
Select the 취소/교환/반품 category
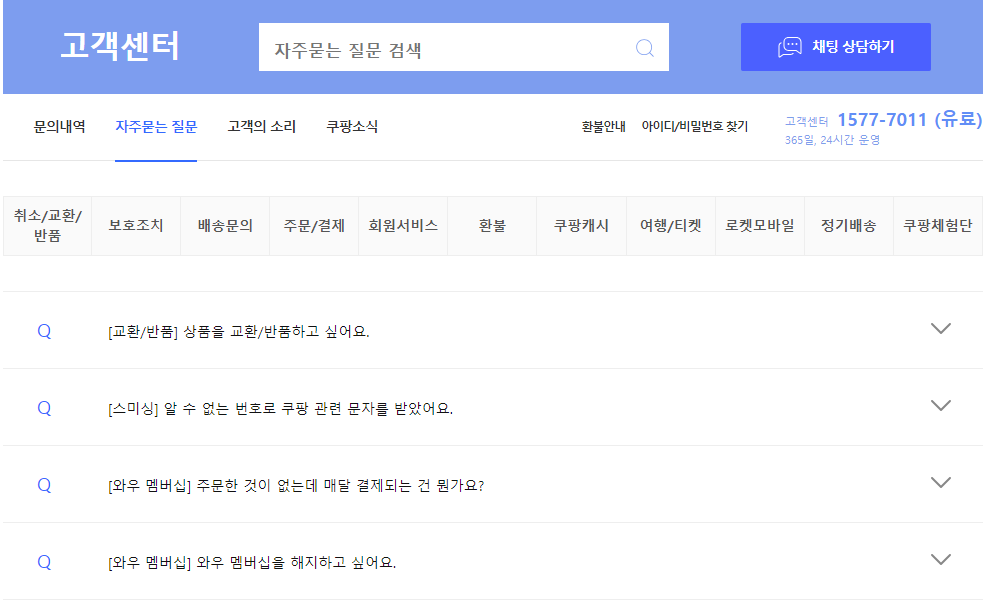[x=48, y=226]
